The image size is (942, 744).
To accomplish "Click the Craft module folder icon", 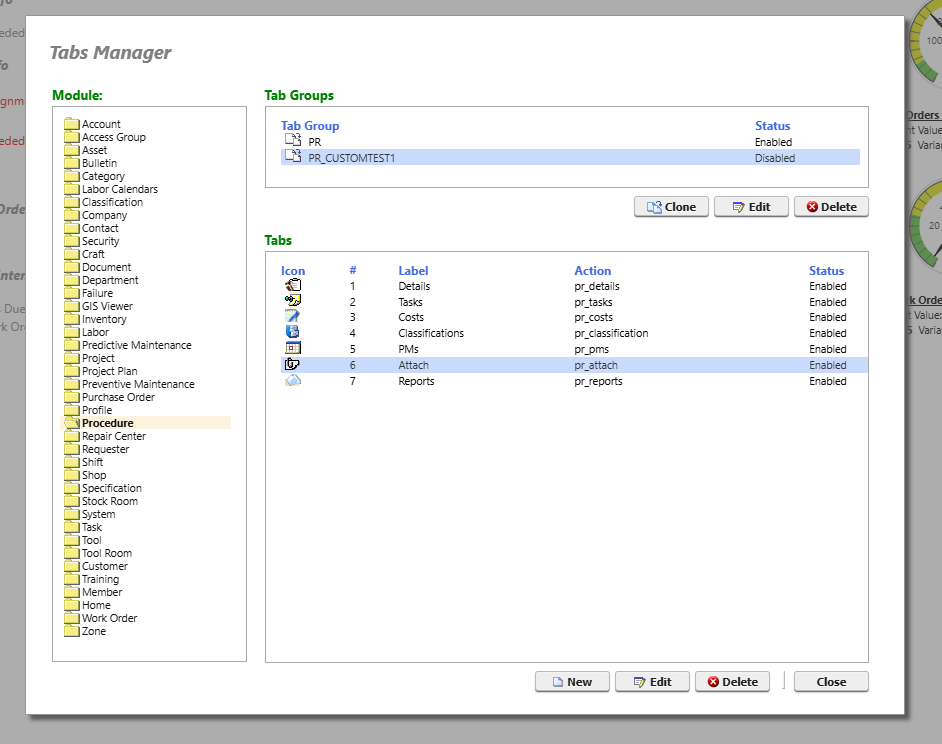I will pyautogui.click(x=72, y=254).
